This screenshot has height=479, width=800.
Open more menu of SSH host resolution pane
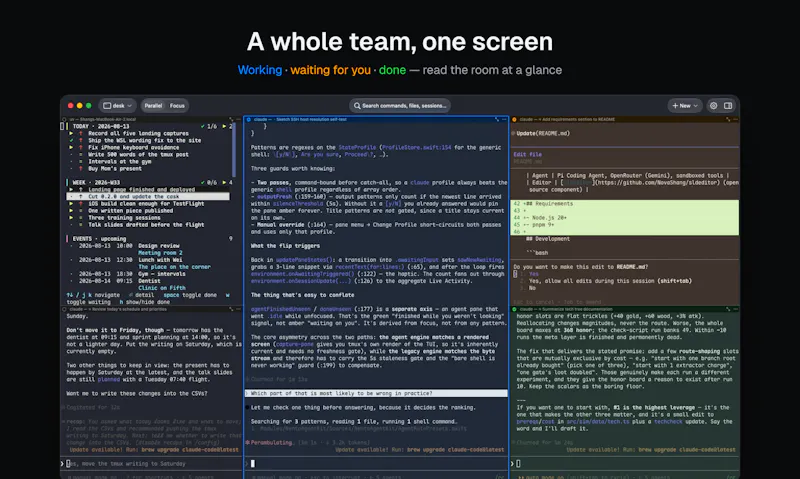(504, 119)
